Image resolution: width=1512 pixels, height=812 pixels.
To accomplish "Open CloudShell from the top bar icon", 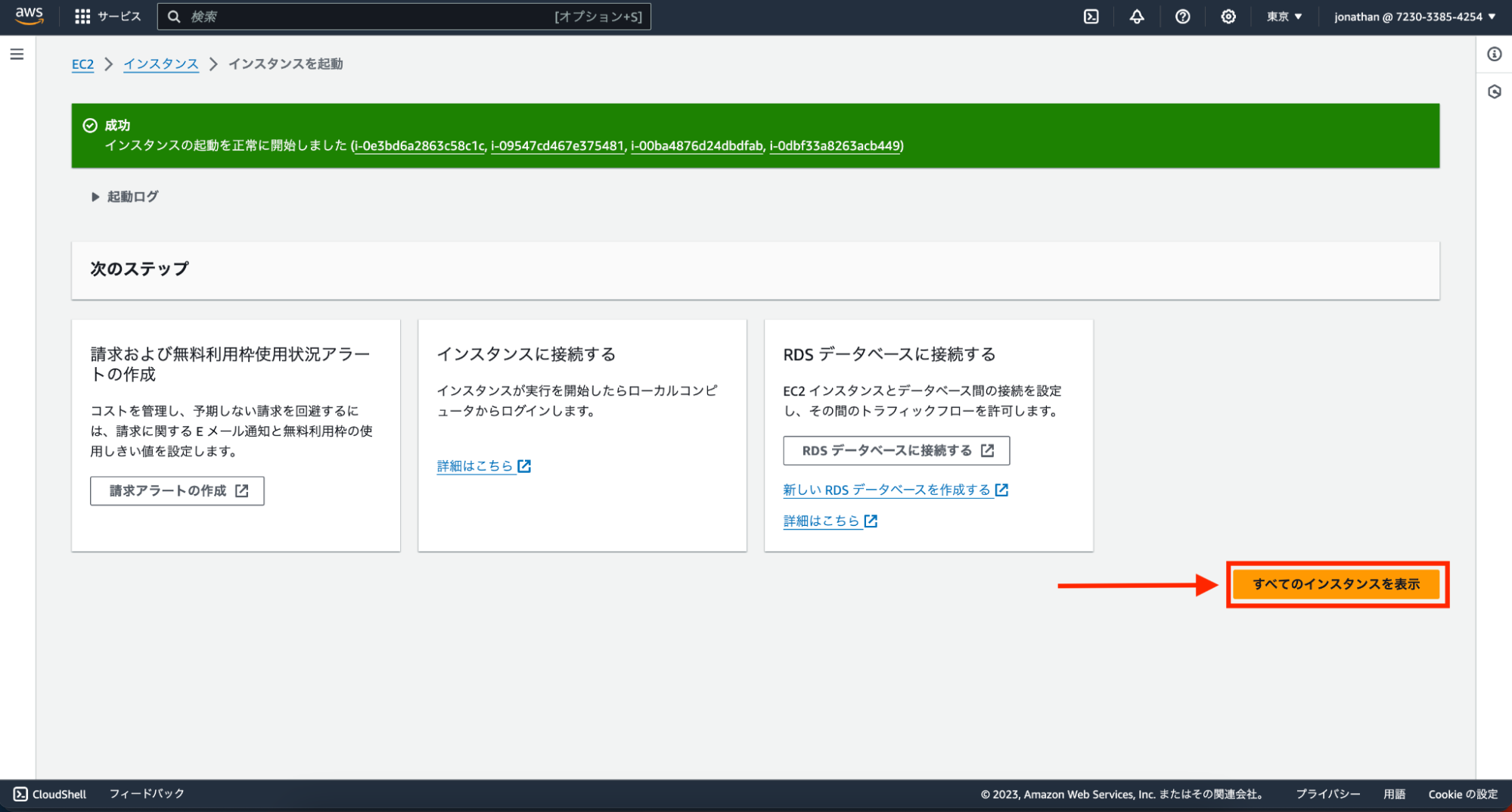I will tap(1091, 17).
